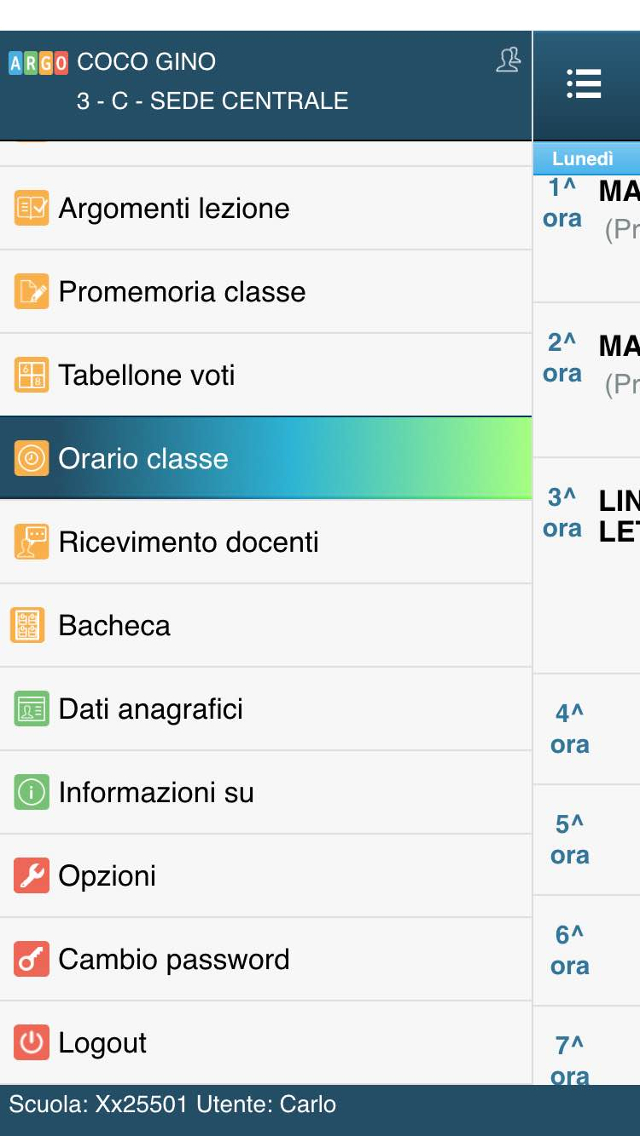Screen dimensions: 640x1136
Task: Open the Bacheca menu entry
Action: coord(114,626)
